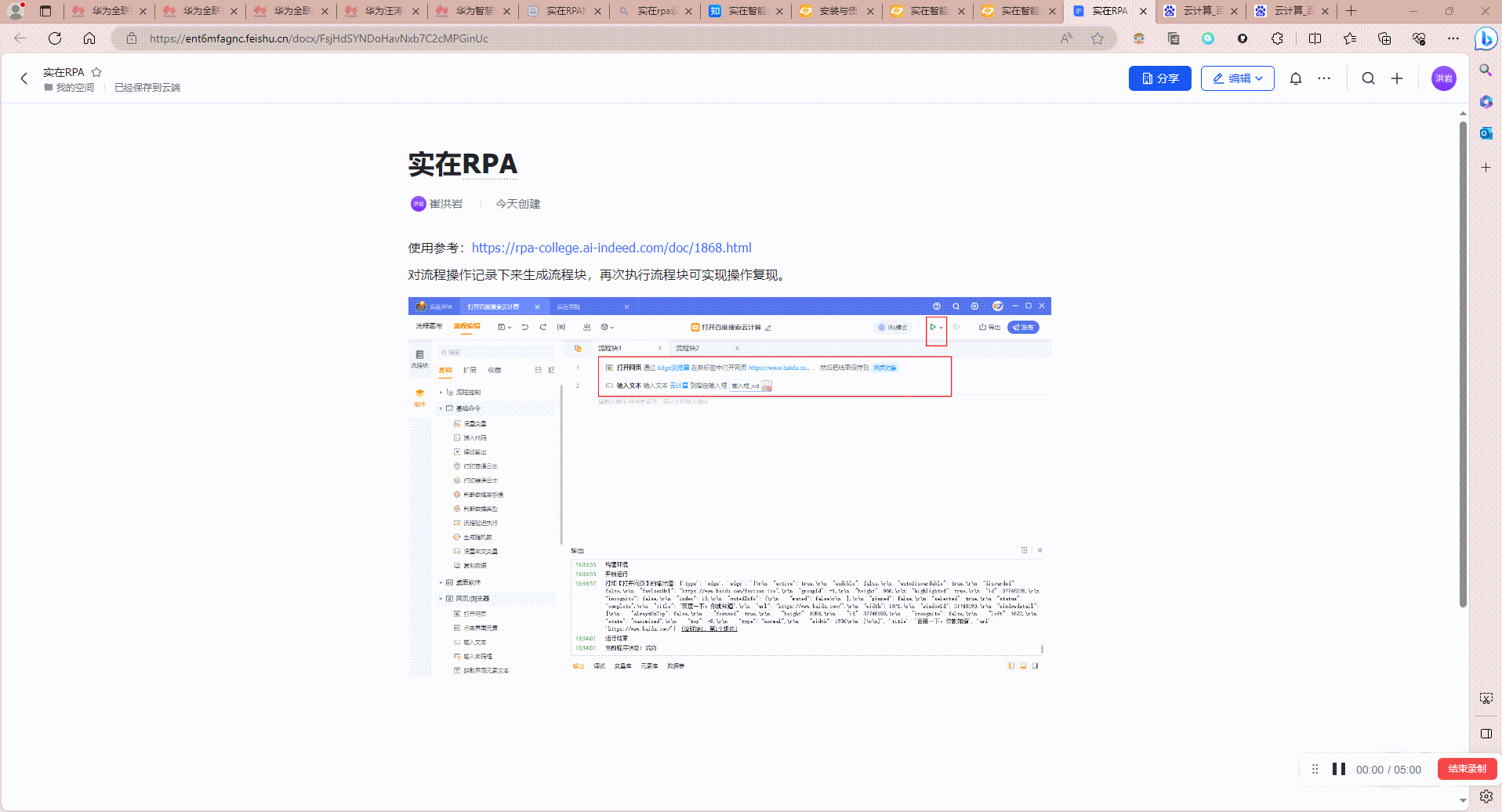The image size is (1502, 812).
Task: Click the scrollbar down arrow
Action: 1463,801
